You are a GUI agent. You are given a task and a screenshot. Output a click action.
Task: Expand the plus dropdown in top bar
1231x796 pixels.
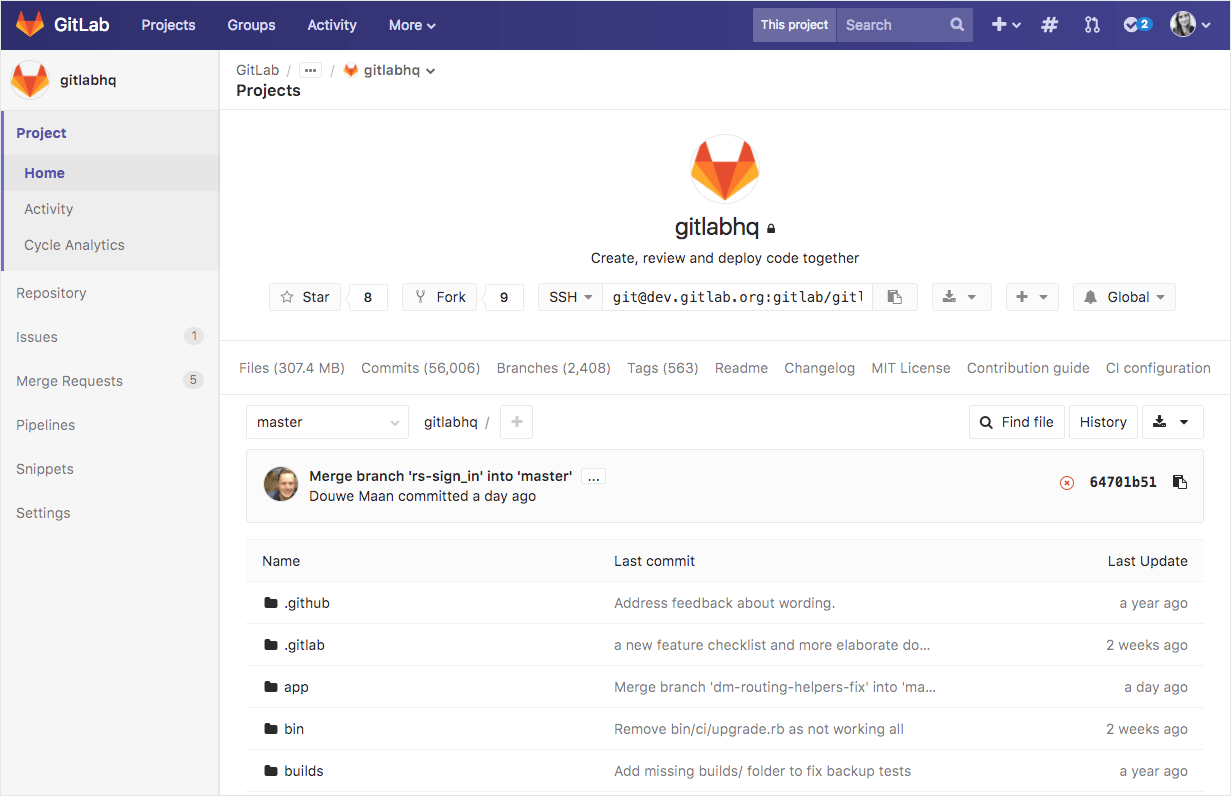point(1005,24)
